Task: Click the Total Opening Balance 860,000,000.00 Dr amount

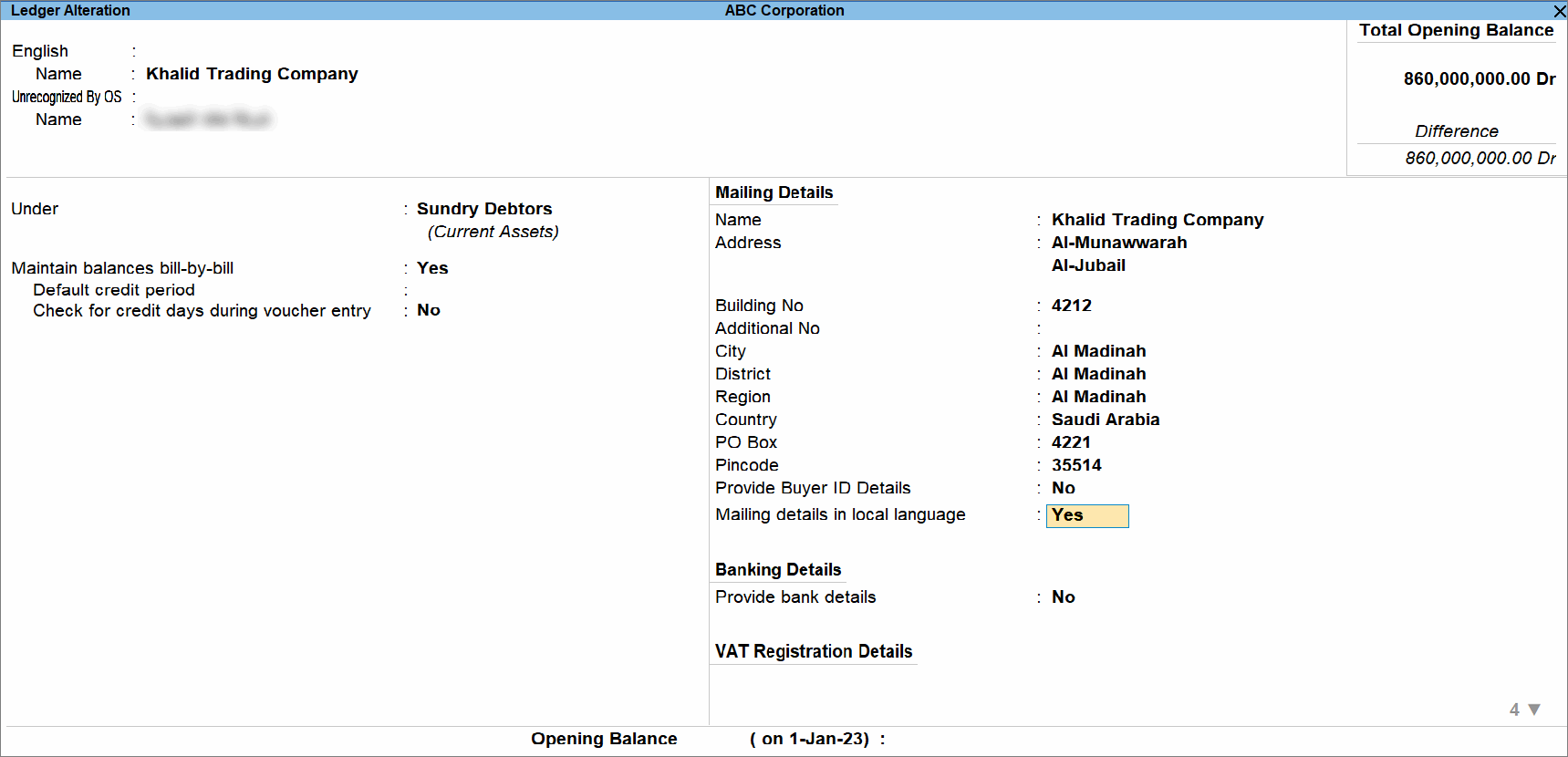Action: pyautogui.click(x=1480, y=79)
